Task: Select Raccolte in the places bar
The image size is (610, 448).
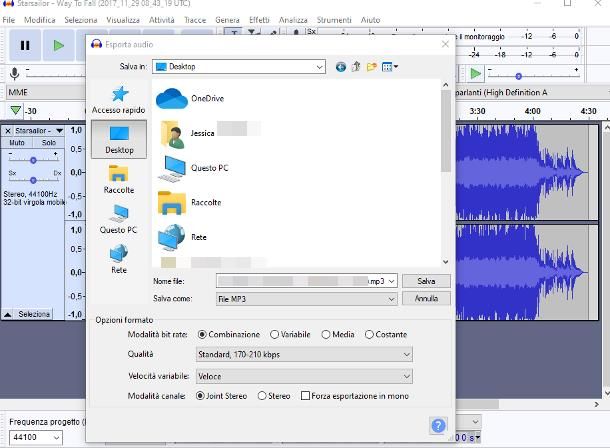Action: click(119, 179)
